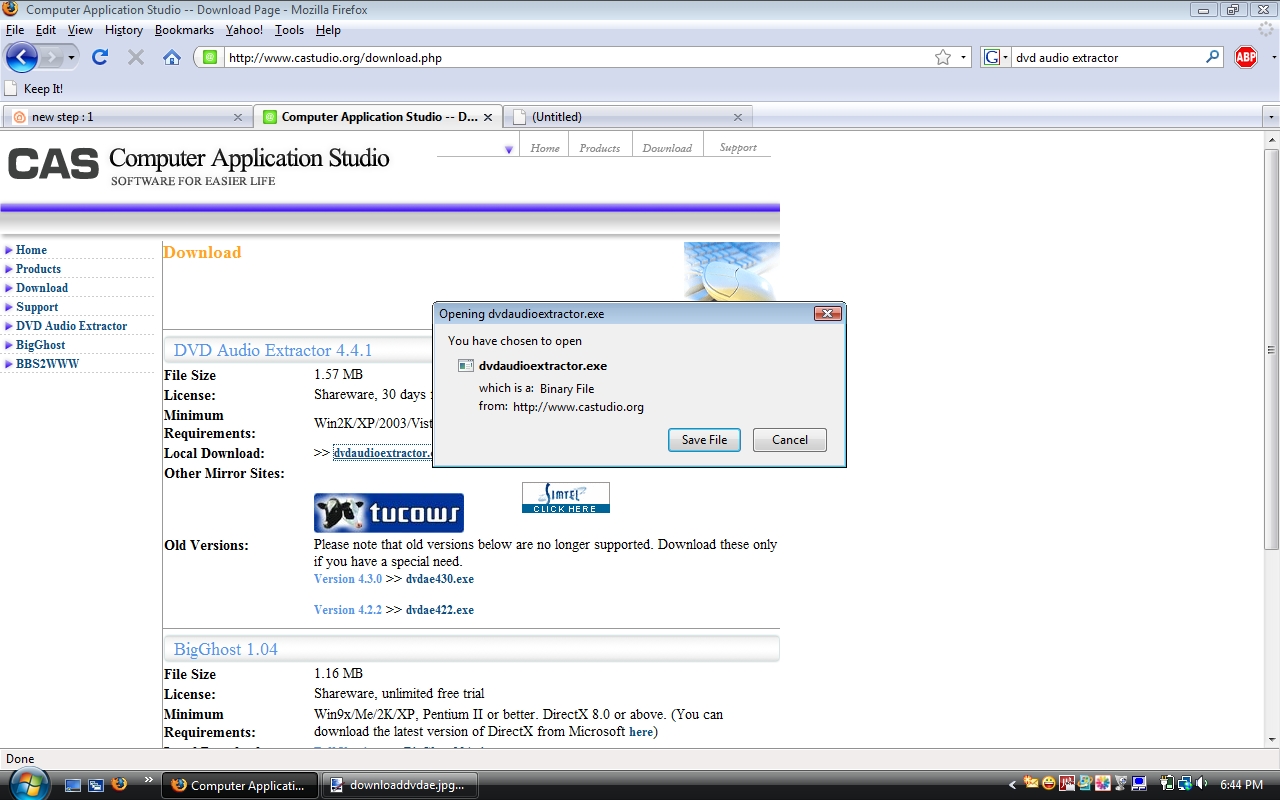
Task: Open the Yahoo! menu
Action: point(244,30)
